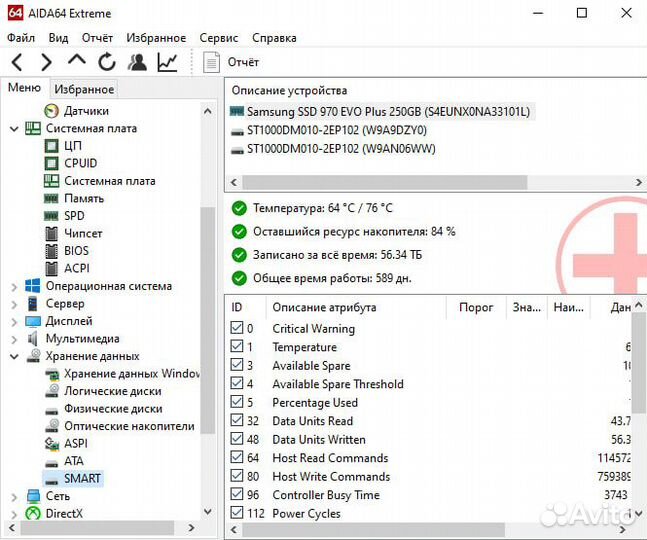647x540 pixels.
Task: Select the Мультимедиа speaker icon
Action: coord(33,338)
